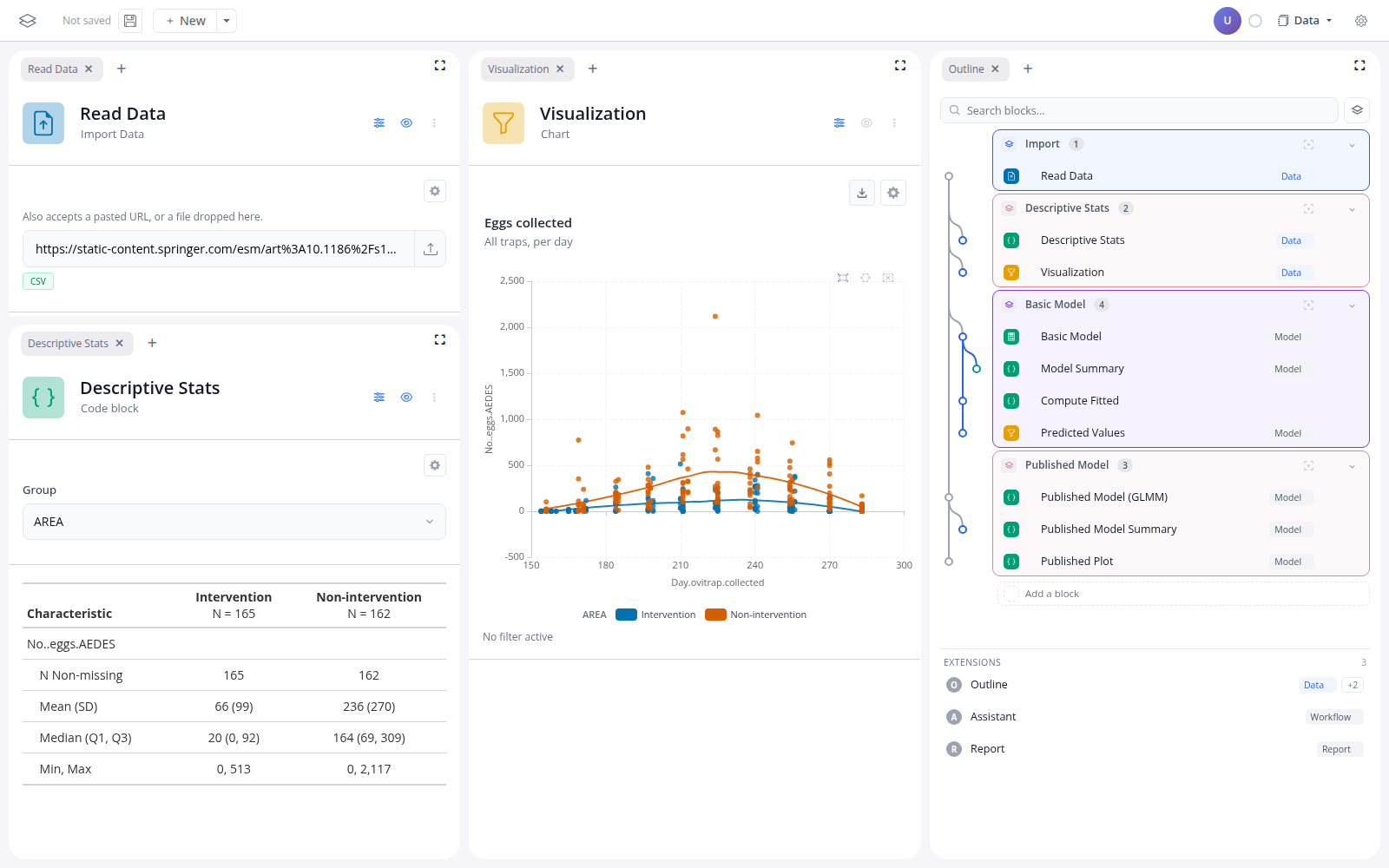Screen dimensions: 1389x868
Task: Open chart settings gear in Visualization
Action: pyautogui.click(x=893, y=193)
